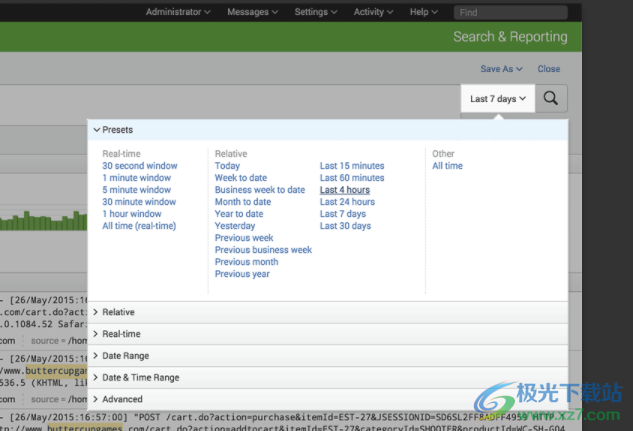
Task: Collapse the Presets section
Action: tap(327, 130)
